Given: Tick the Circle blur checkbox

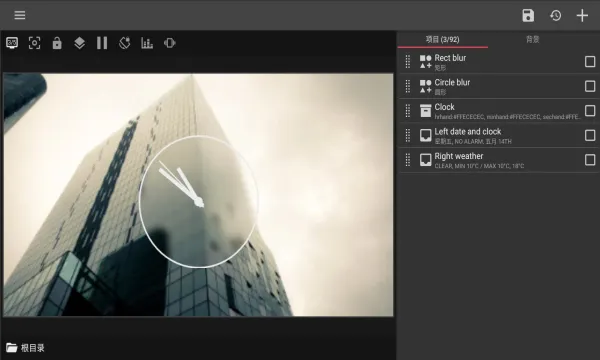Looking at the screenshot, I should [590, 86].
